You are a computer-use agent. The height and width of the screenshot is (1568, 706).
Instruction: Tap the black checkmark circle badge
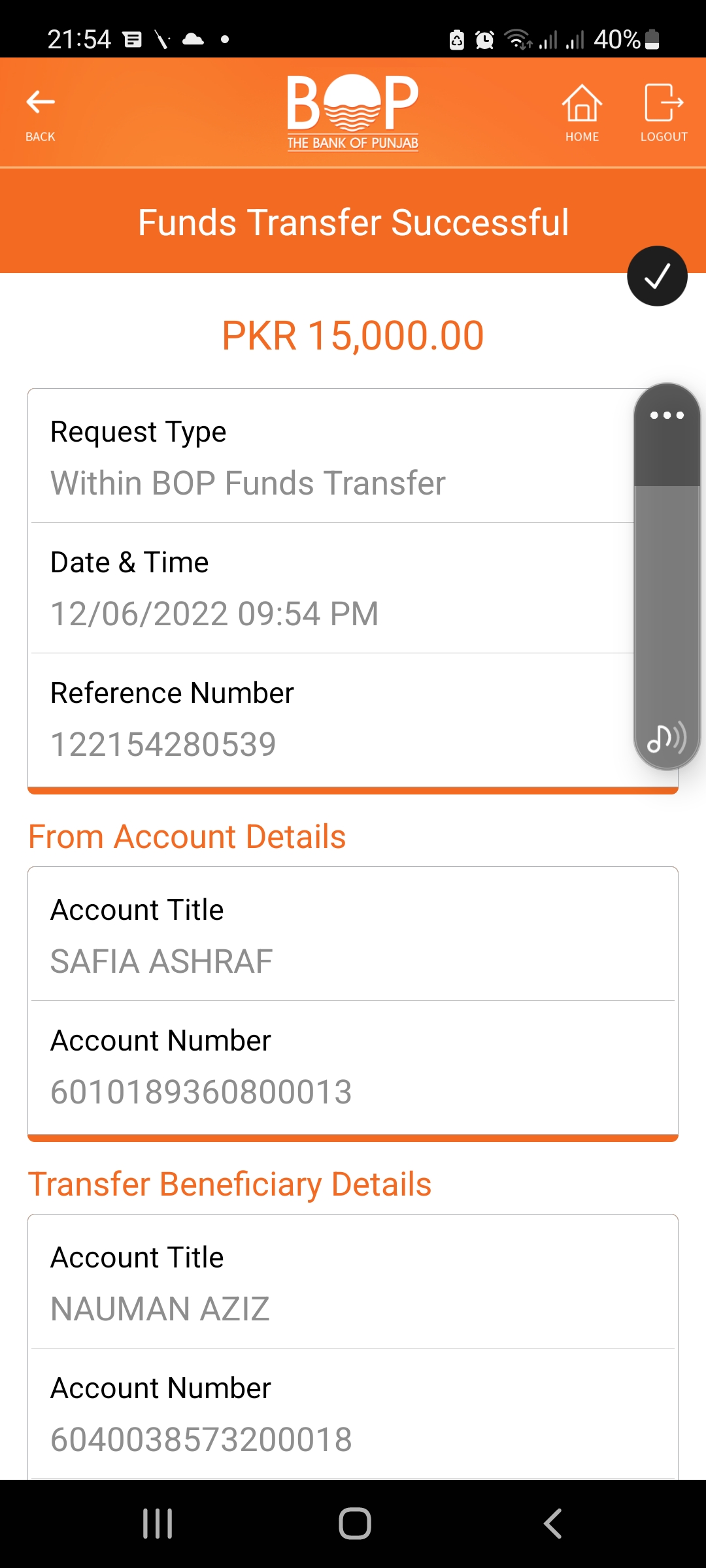(657, 276)
